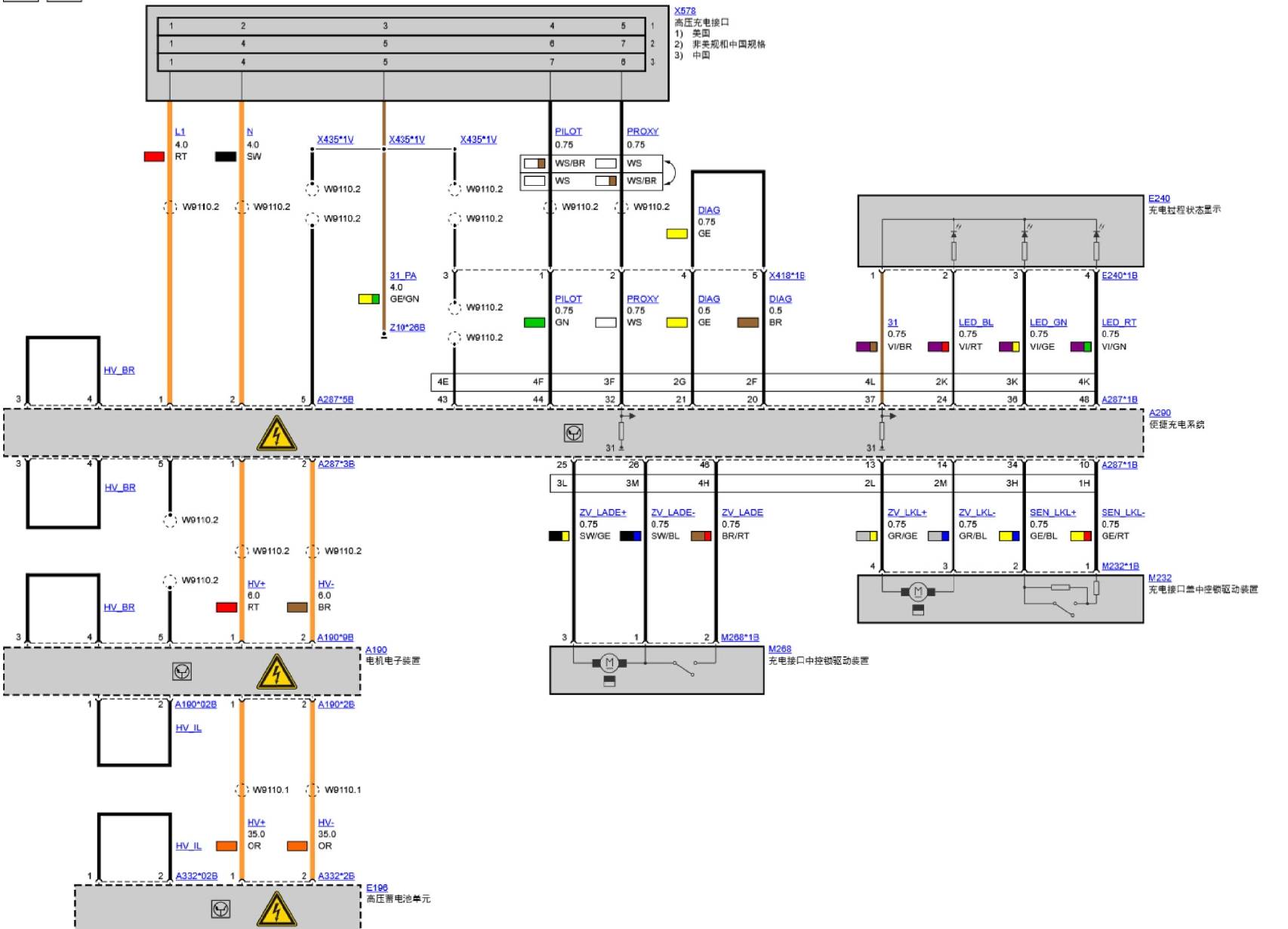Open the E240 component link
This screenshot has width=1288, height=929.
[x=1159, y=199]
